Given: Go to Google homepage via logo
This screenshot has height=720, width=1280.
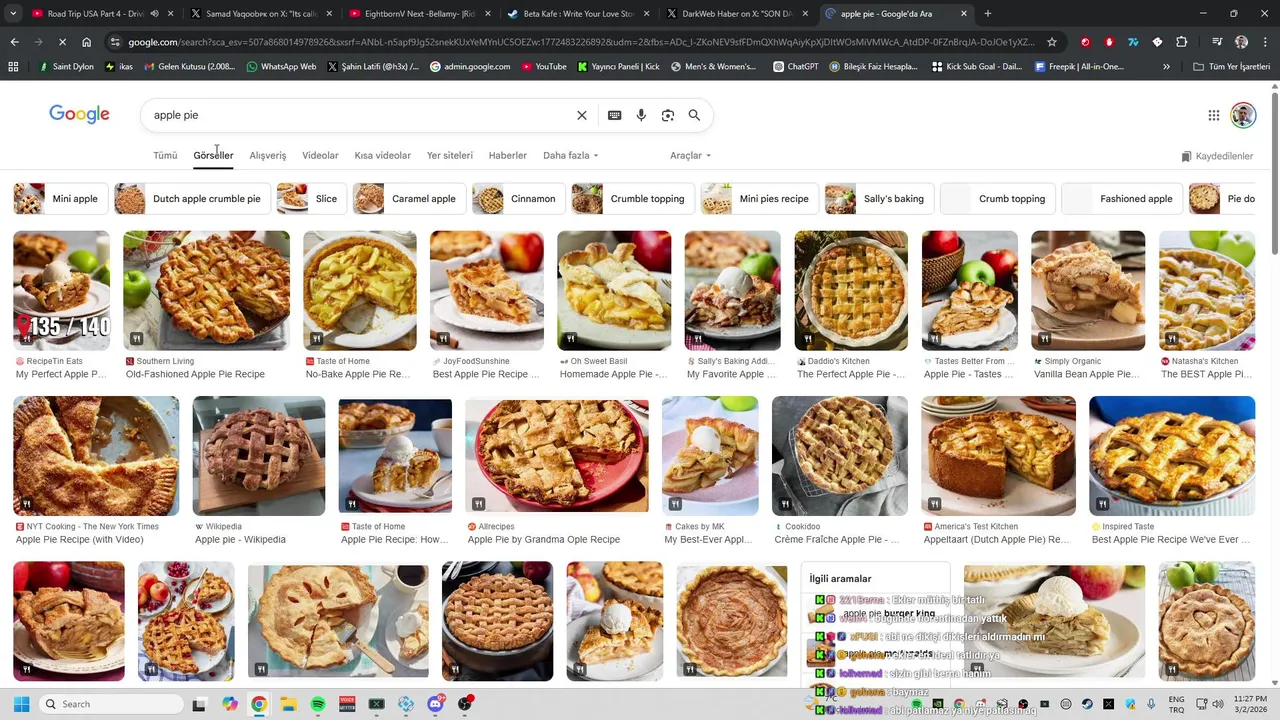Looking at the screenshot, I should pos(79,114).
